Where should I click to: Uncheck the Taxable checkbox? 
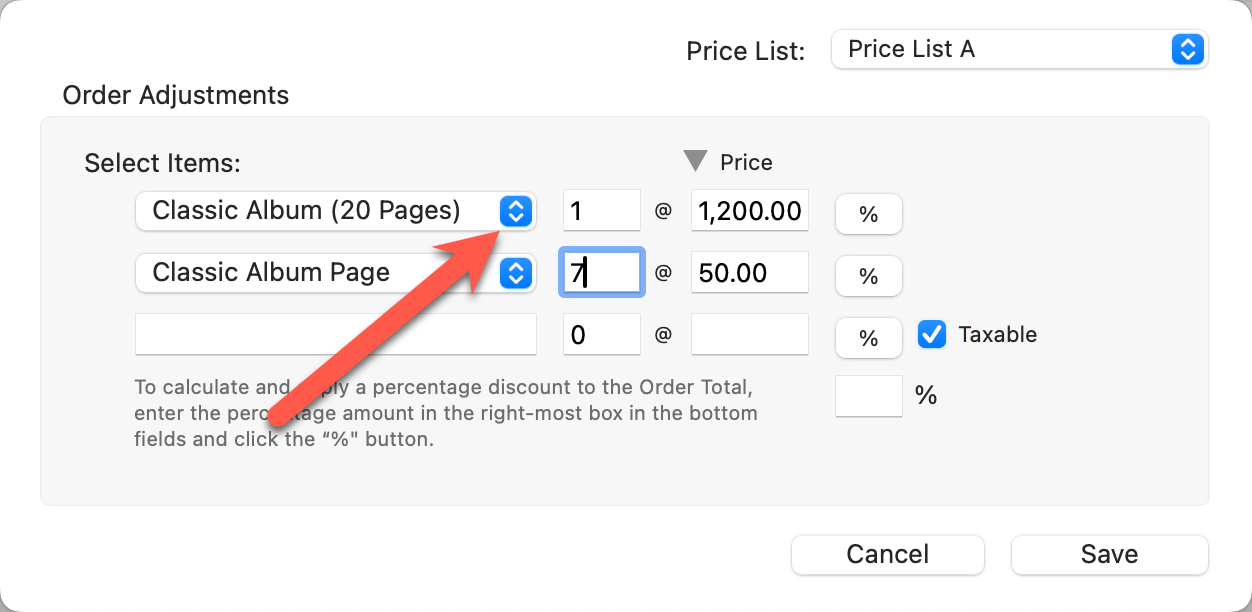932,335
